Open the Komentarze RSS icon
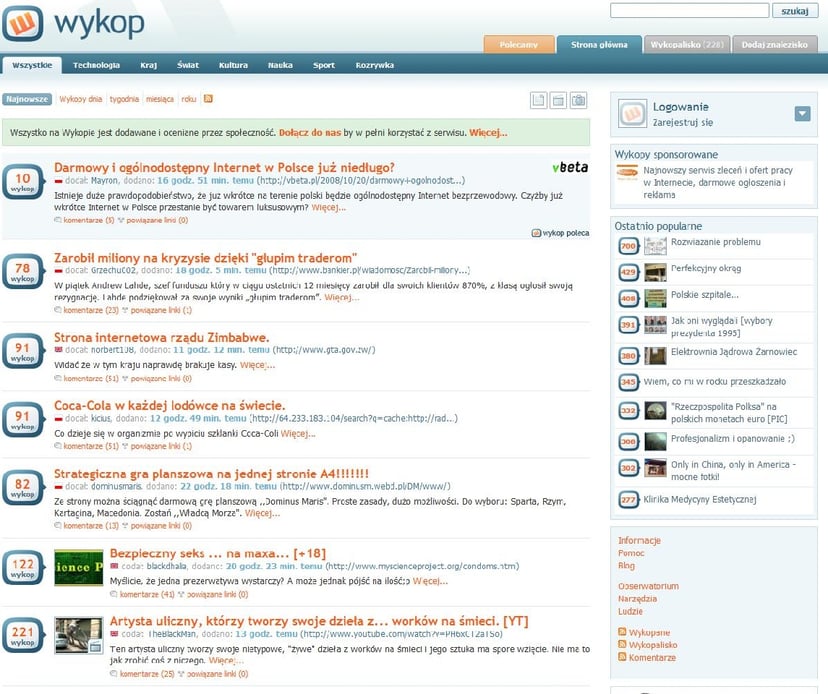Viewport: 828px width, 694px height. pyautogui.click(x=622, y=657)
